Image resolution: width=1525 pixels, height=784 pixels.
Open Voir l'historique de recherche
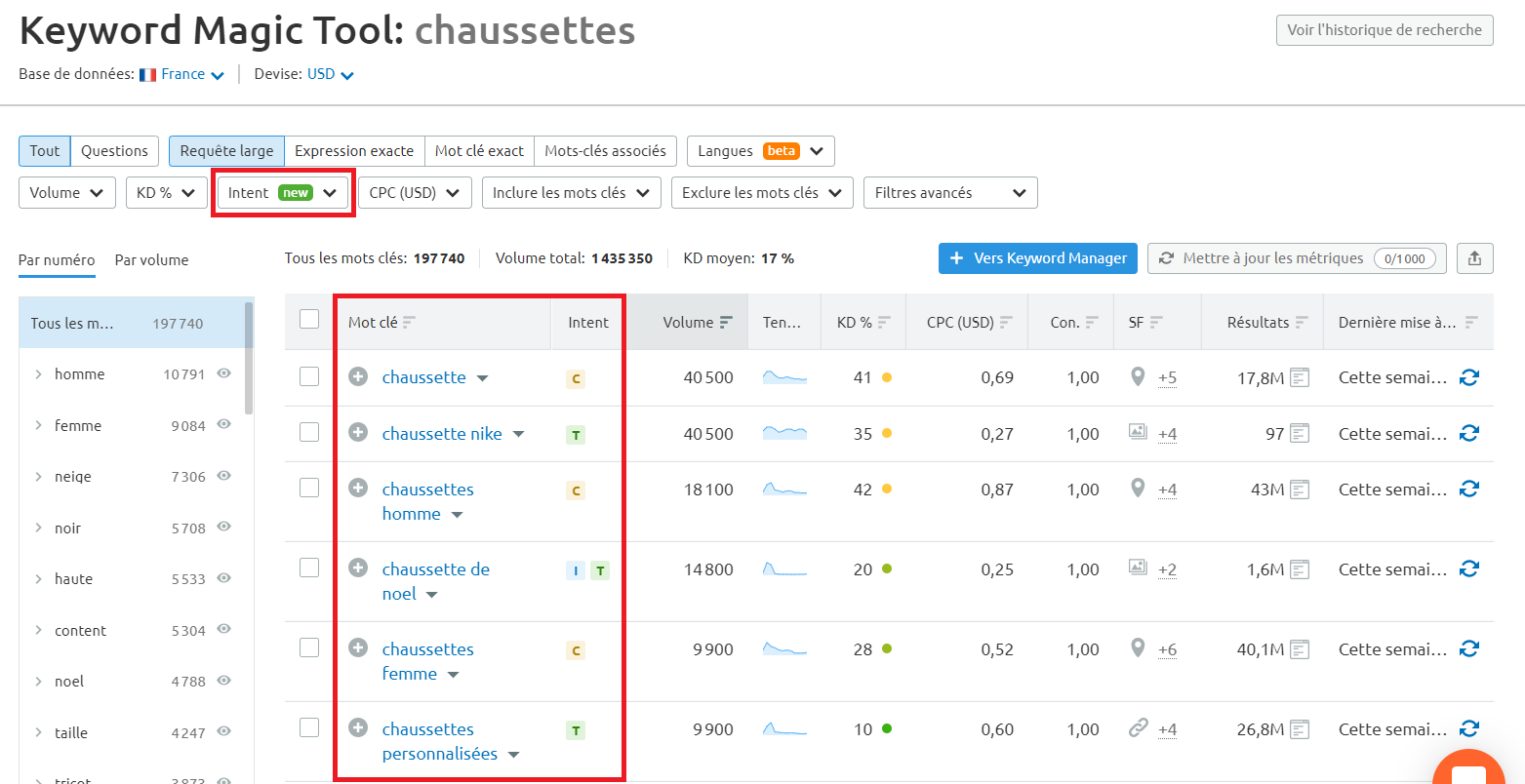point(1384,30)
